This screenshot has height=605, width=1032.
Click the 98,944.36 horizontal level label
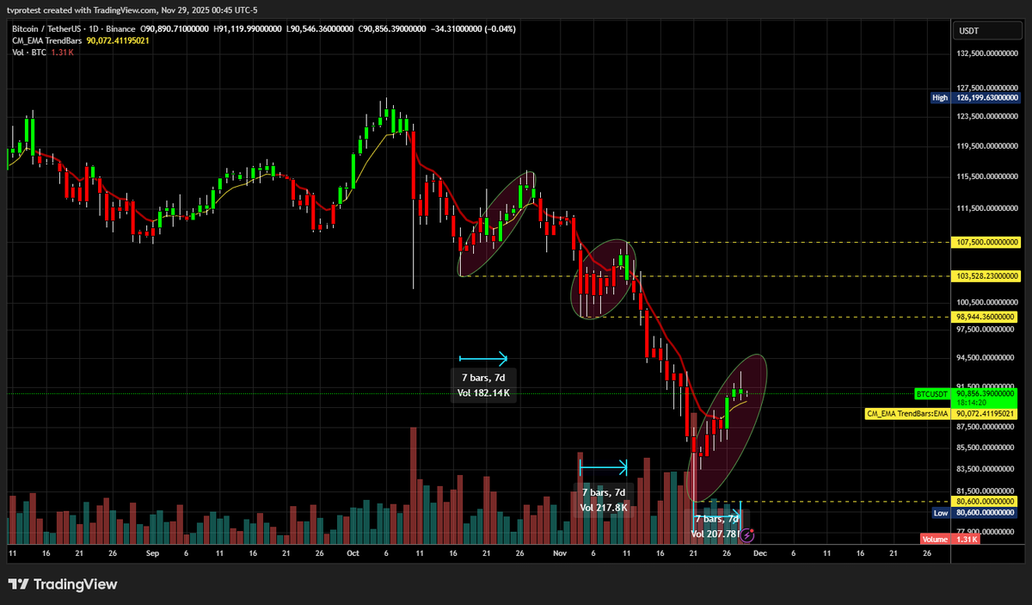point(987,317)
